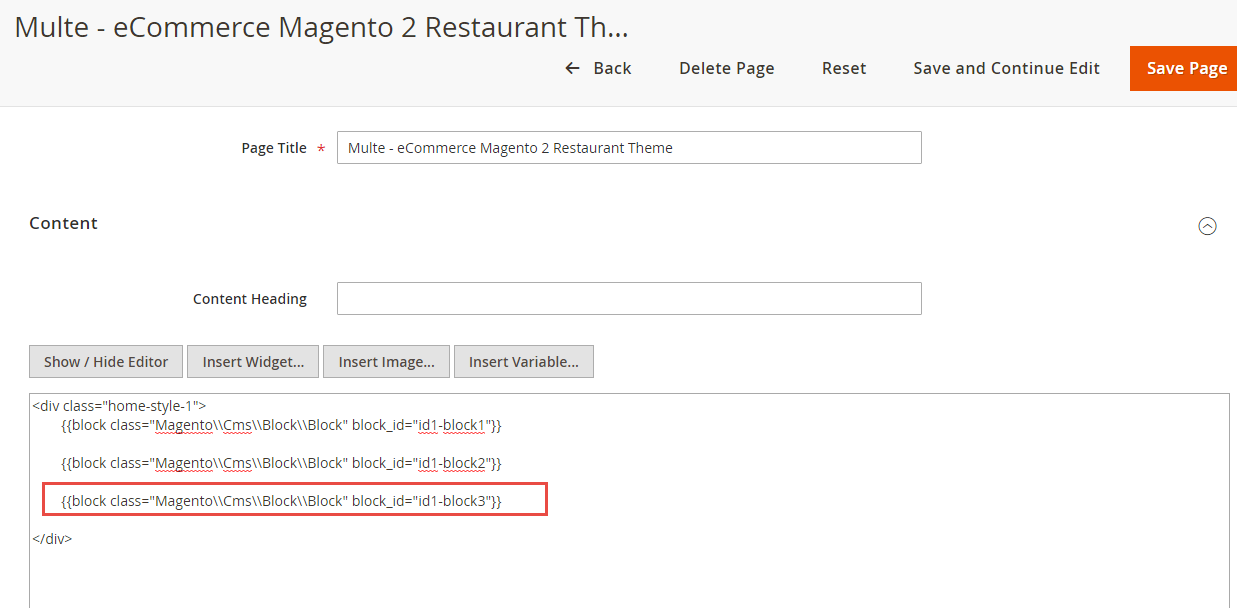Screen dimensions: 1237x608
Task: Save the page with Save Page
Action: point(1186,68)
